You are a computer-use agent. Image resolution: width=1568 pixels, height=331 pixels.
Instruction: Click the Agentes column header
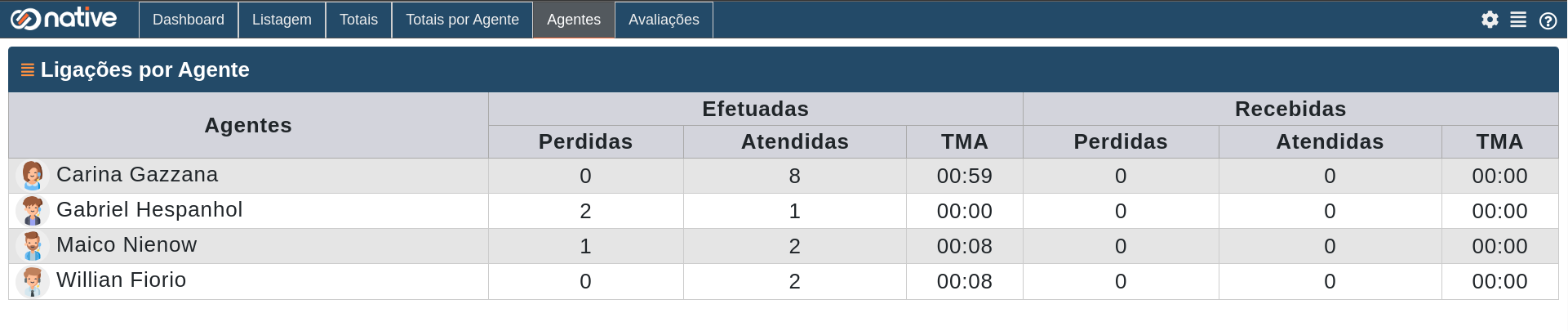pos(248,125)
